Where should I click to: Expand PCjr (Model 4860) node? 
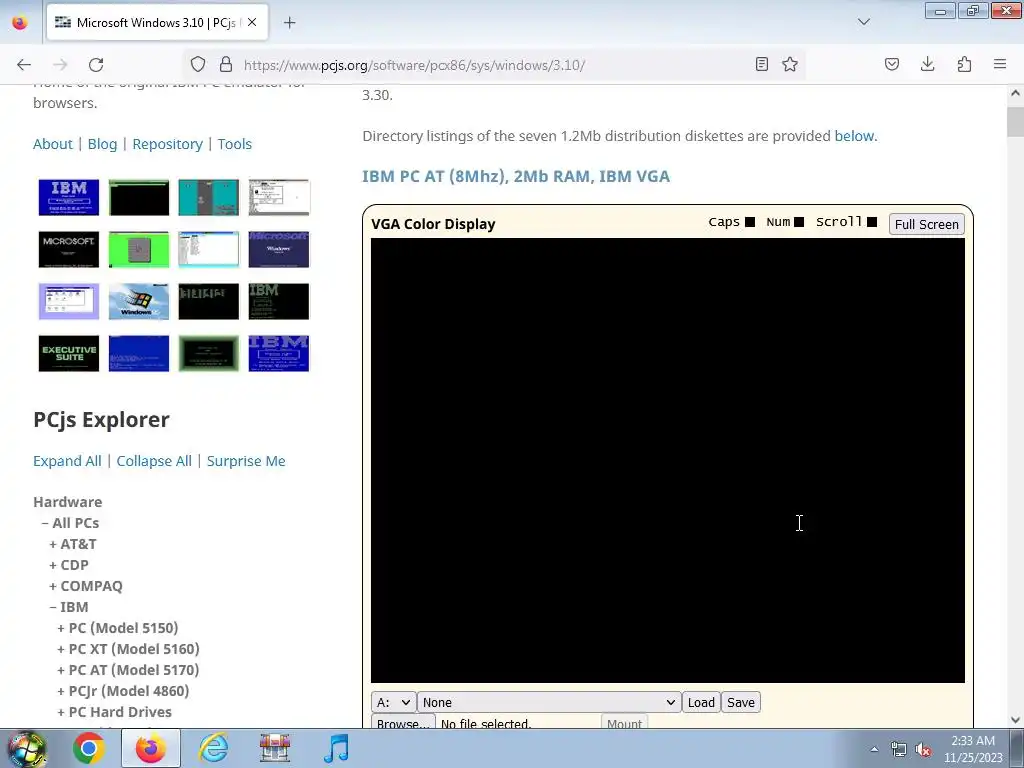pos(123,691)
